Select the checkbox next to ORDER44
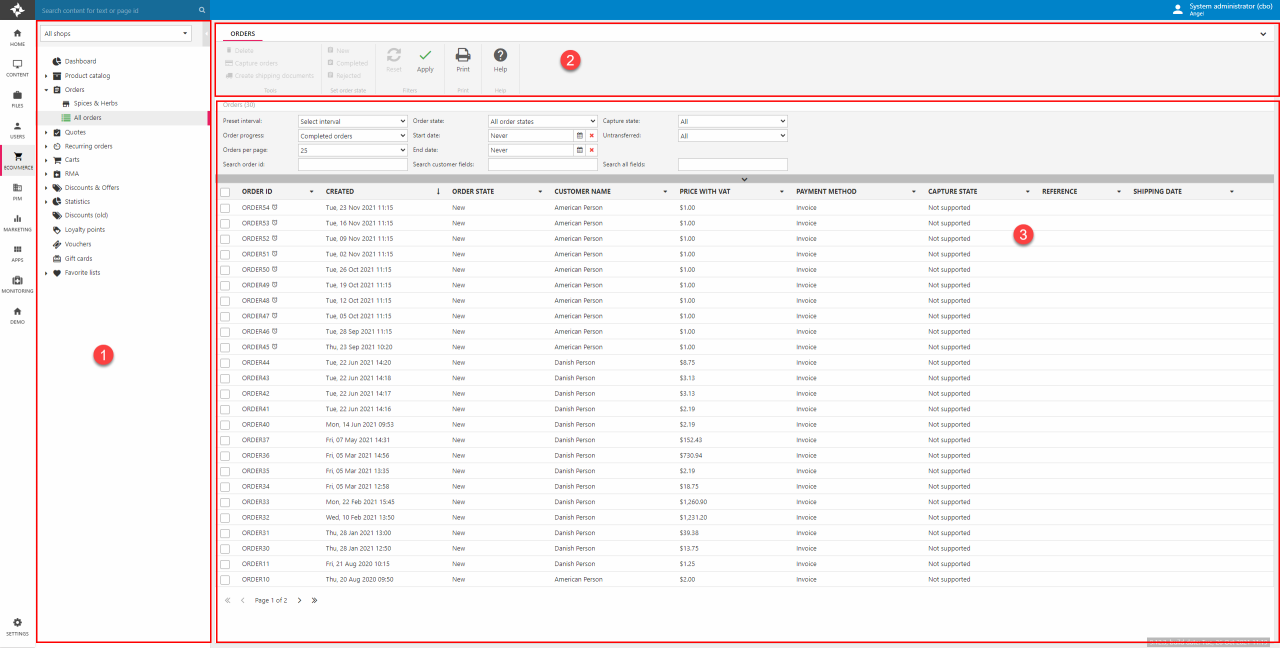The image size is (1280, 648). click(x=225, y=363)
